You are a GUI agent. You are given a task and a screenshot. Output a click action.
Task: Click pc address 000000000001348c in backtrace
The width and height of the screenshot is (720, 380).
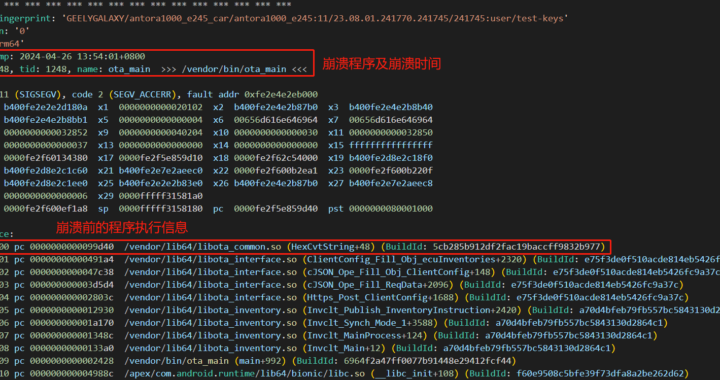click(x=72, y=336)
